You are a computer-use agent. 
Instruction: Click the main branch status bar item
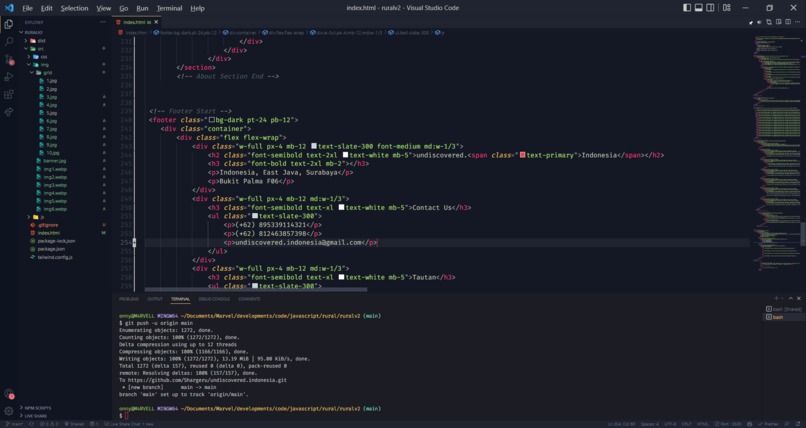click(14, 424)
